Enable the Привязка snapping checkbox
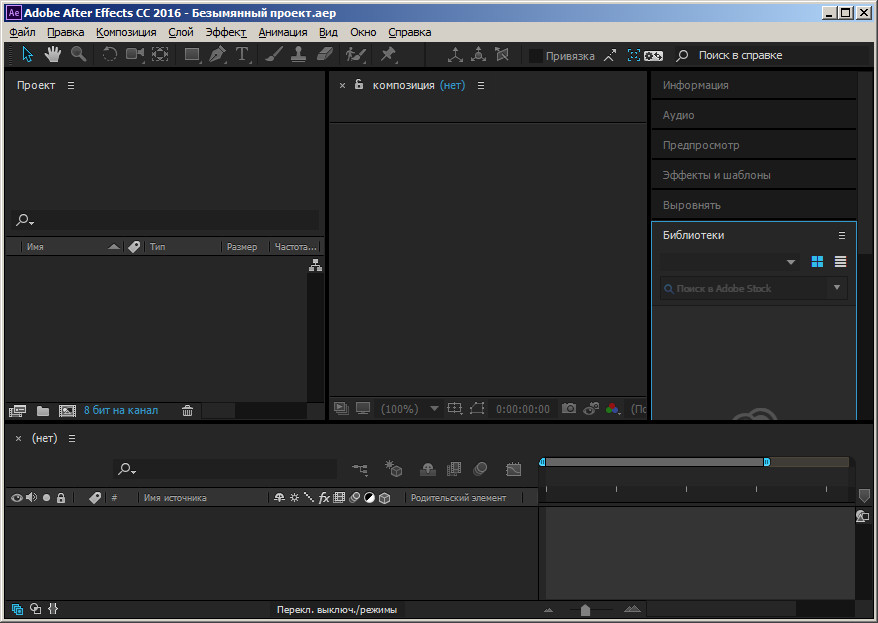The height and width of the screenshot is (623, 878). [536, 56]
